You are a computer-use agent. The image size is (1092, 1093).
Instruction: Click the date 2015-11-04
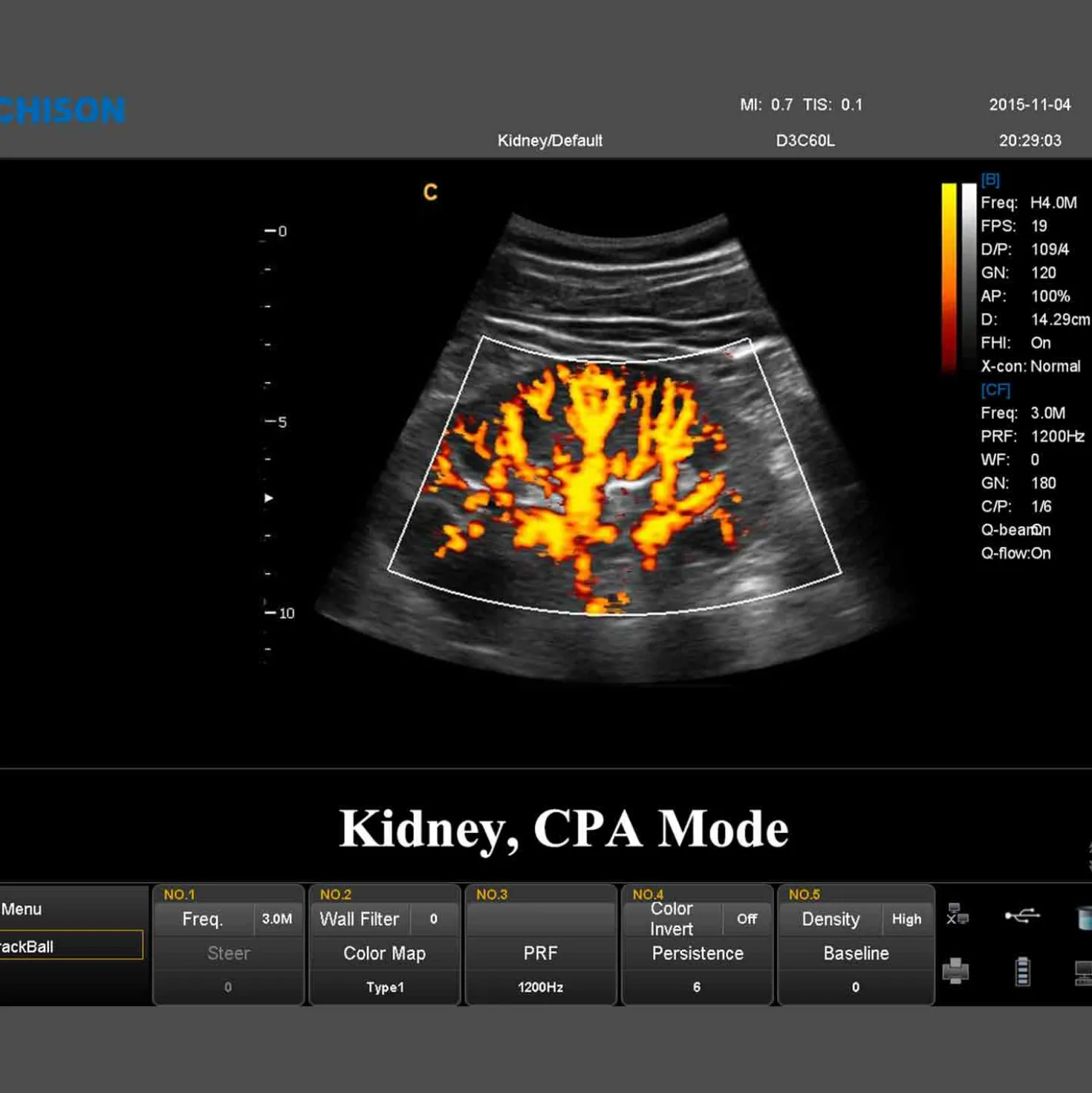(x=1030, y=105)
